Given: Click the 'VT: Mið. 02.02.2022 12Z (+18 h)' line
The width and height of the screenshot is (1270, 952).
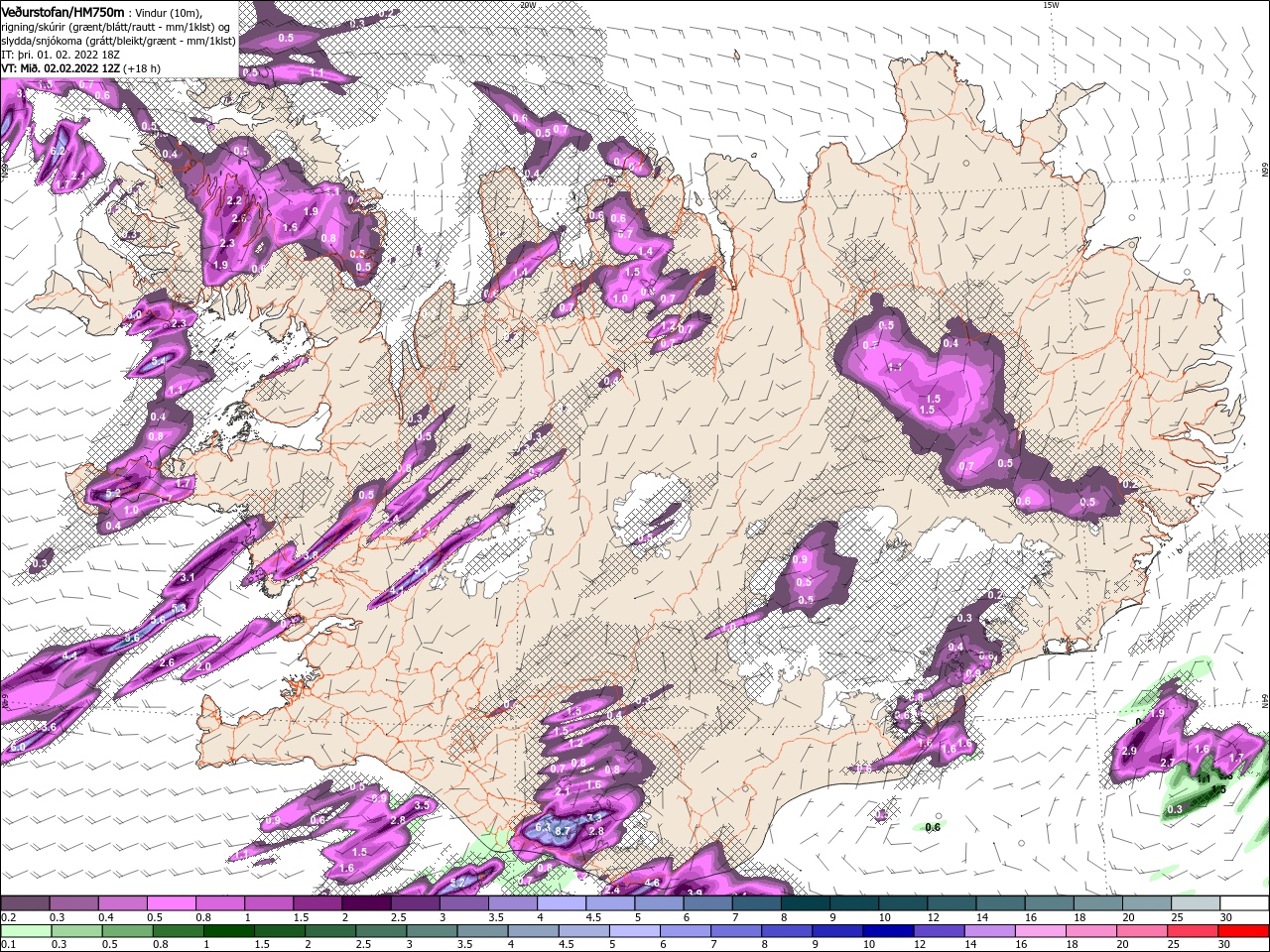Looking at the screenshot, I should (x=81, y=68).
